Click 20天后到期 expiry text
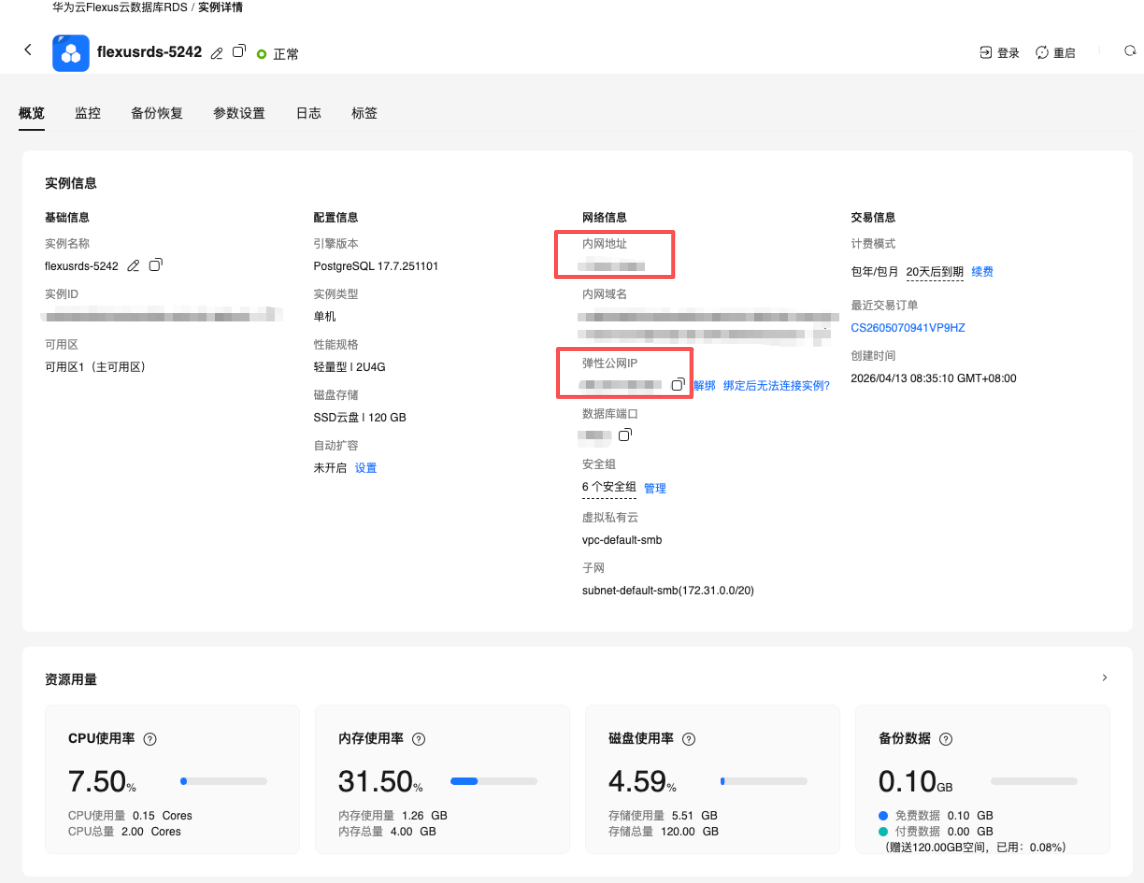This screenshot has height=883, width=1144. pyautogui.click(x=935, y=271)
